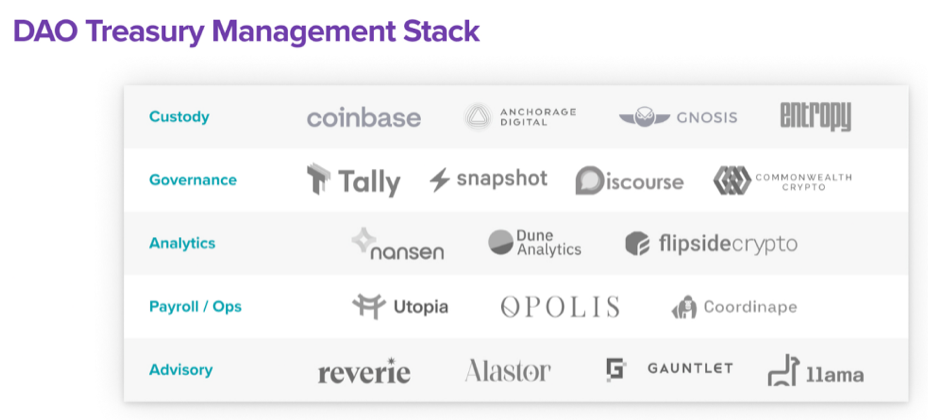Click the Nansen logo

click(x=398, y=244)
